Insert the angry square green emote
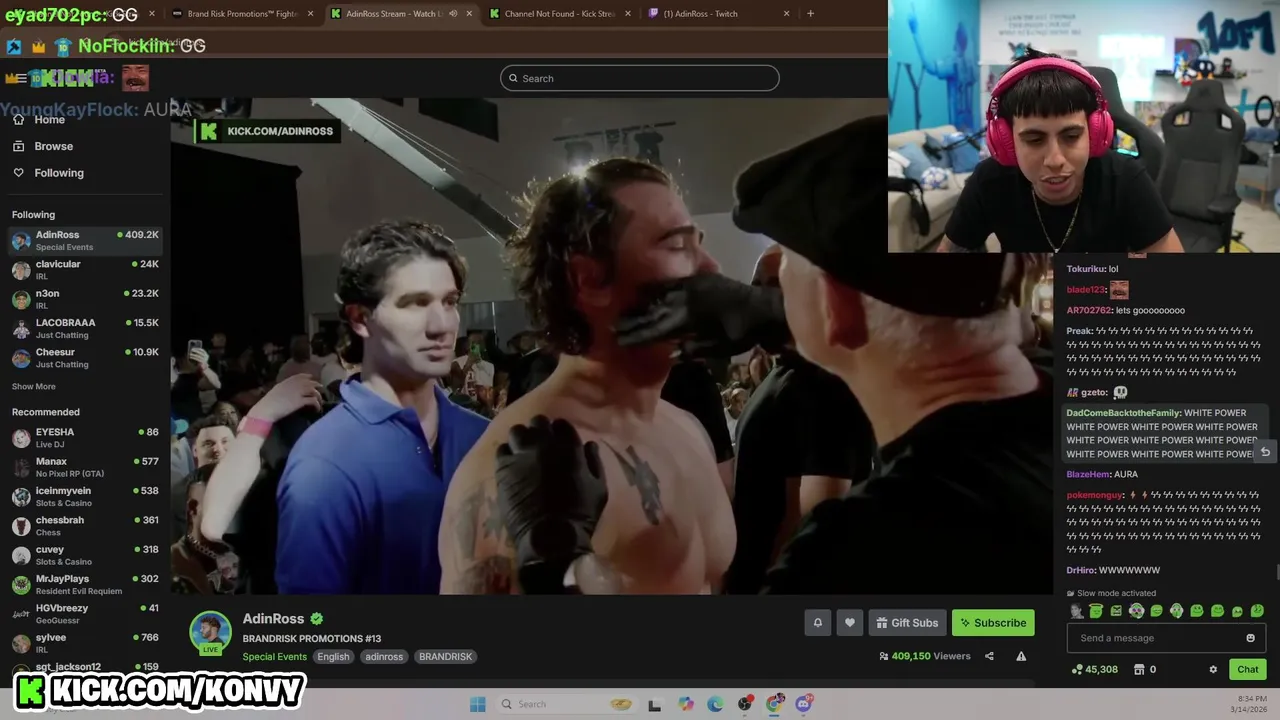 [x=1116, y=611]
